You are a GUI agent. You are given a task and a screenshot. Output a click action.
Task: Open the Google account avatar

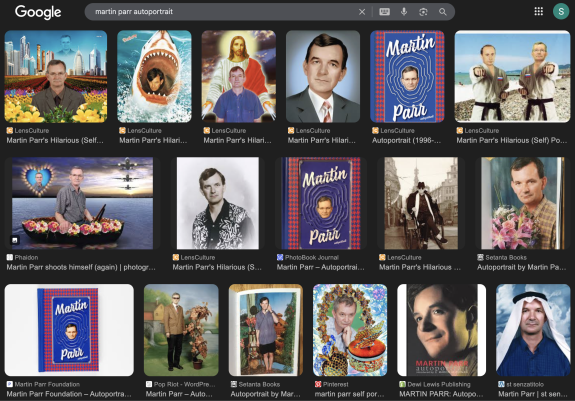[x=561, y=11]
